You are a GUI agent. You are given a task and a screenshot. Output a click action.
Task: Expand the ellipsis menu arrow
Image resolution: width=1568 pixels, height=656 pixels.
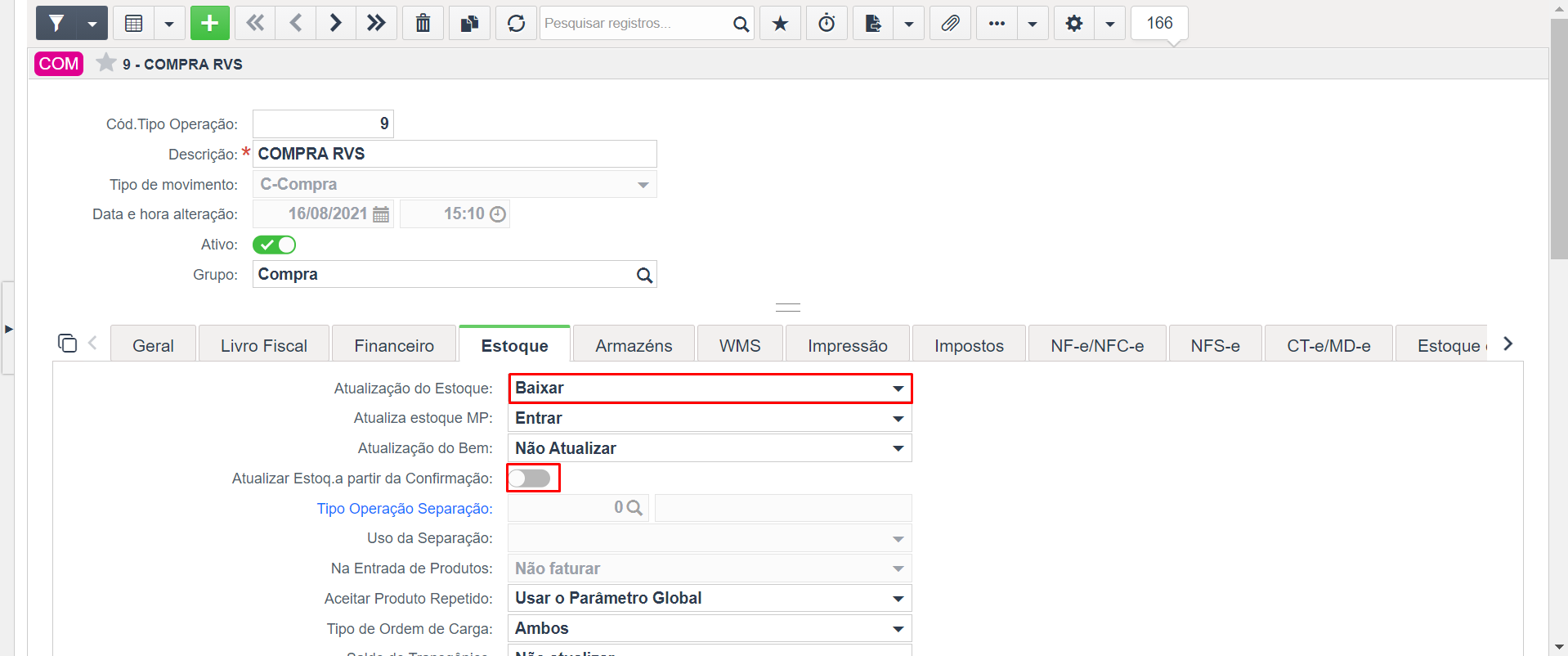point(1033,23)
